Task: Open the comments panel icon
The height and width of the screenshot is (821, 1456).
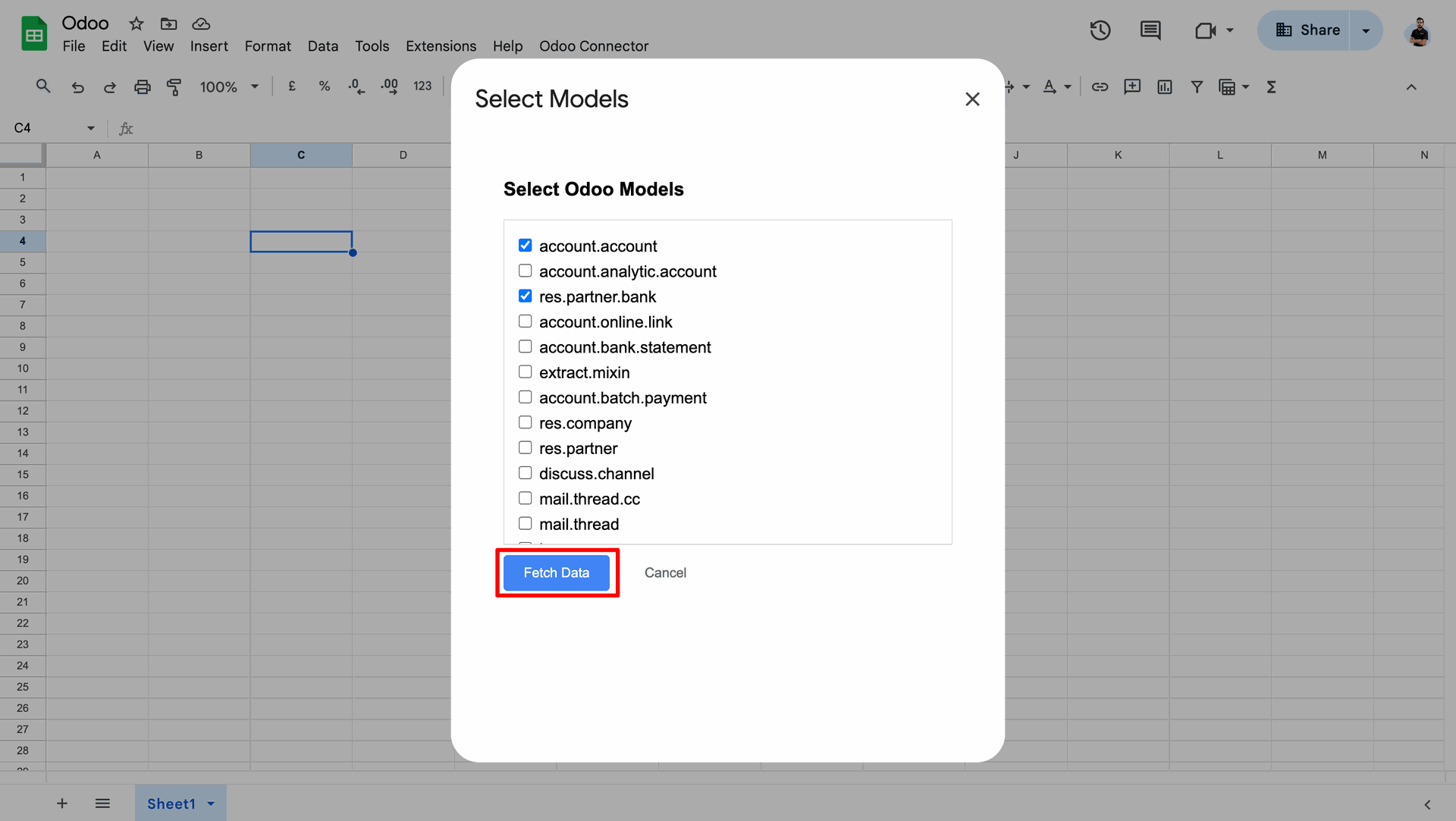Action: (1150, 30)
